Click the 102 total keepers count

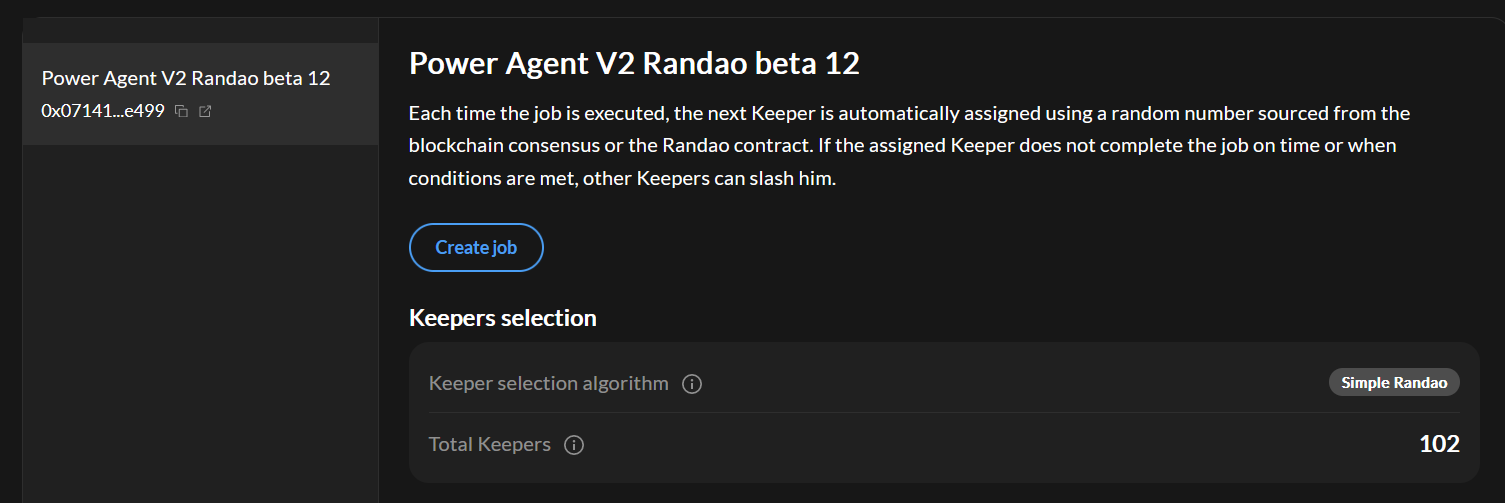click(x=1439, y=444)
